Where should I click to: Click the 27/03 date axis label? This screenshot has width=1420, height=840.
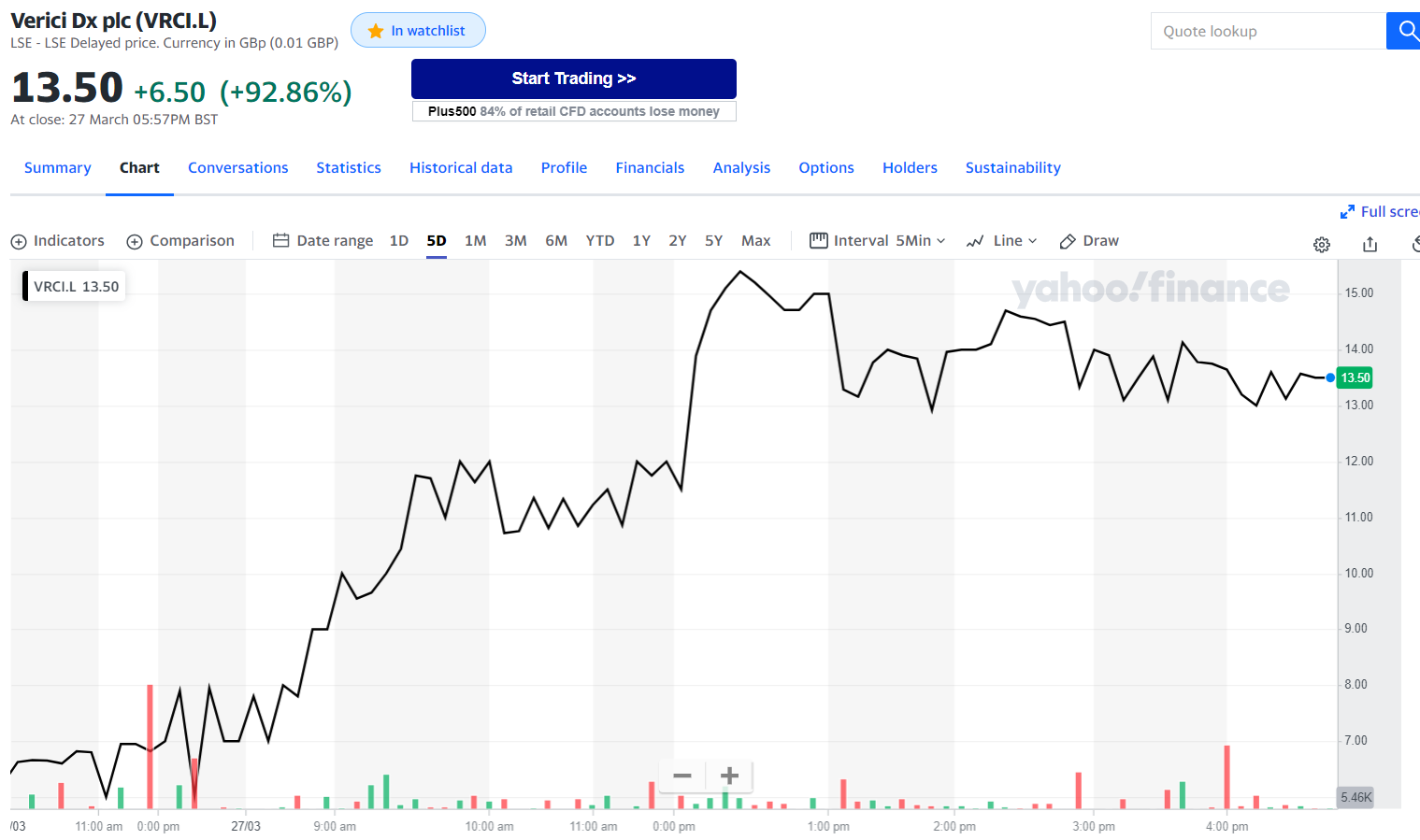(x=246, y=826)
